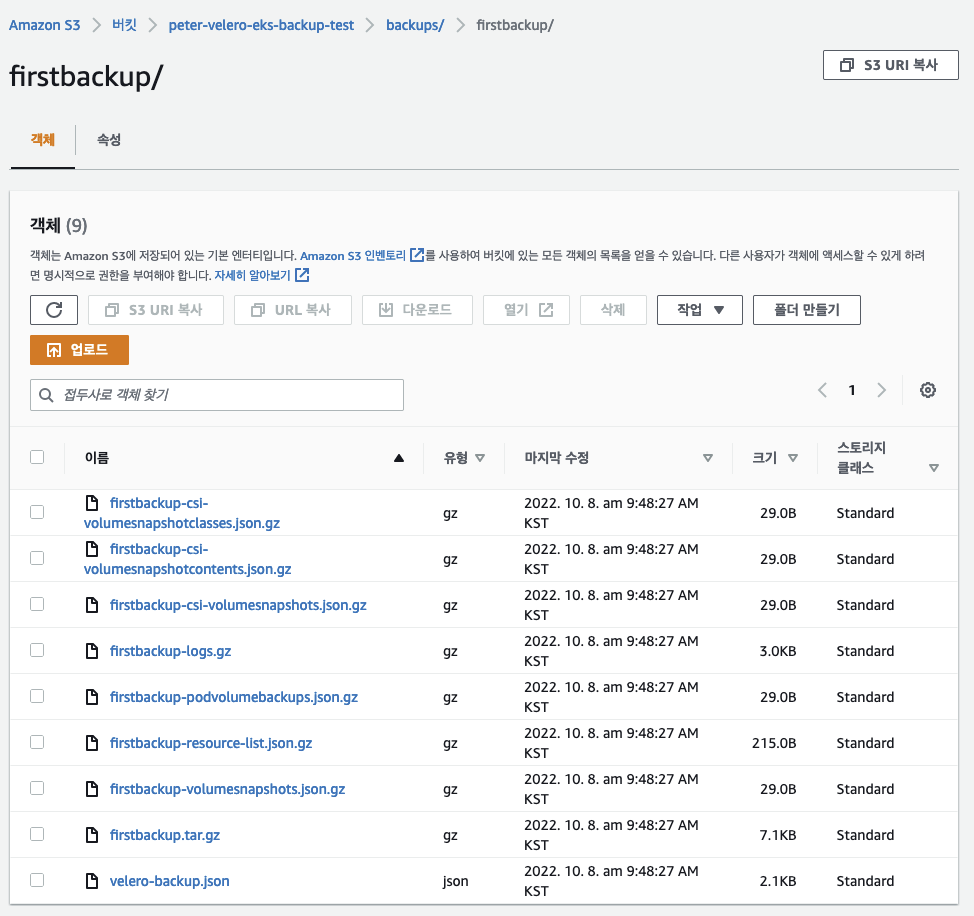Open velero-backup.json object link
Viewport: 974px width, 916px height.
pyautogui.click(x=170, y=881)
